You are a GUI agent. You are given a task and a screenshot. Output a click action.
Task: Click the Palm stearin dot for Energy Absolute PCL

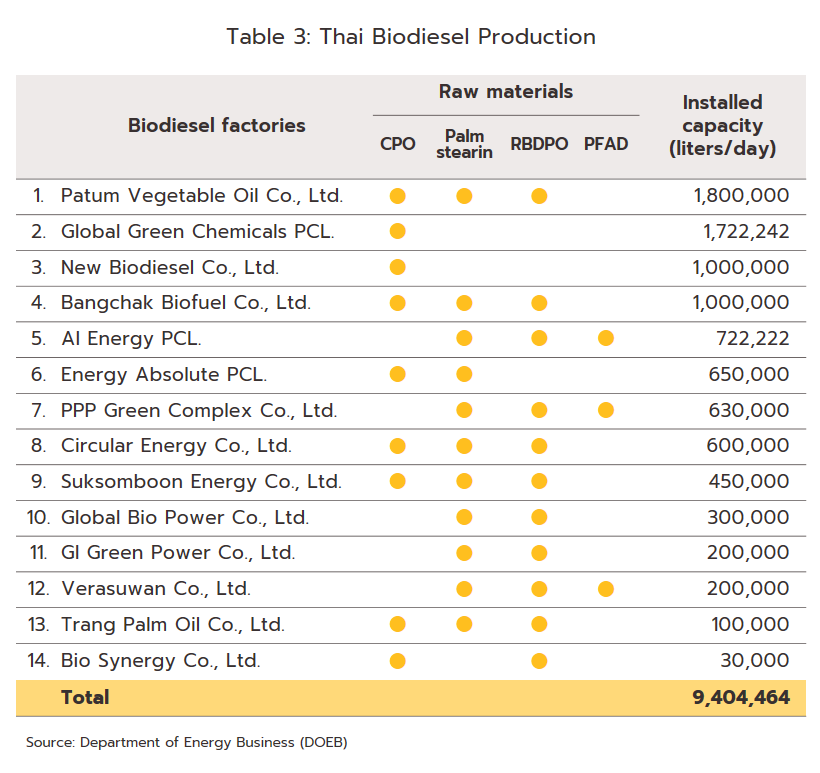pos(464,374)
